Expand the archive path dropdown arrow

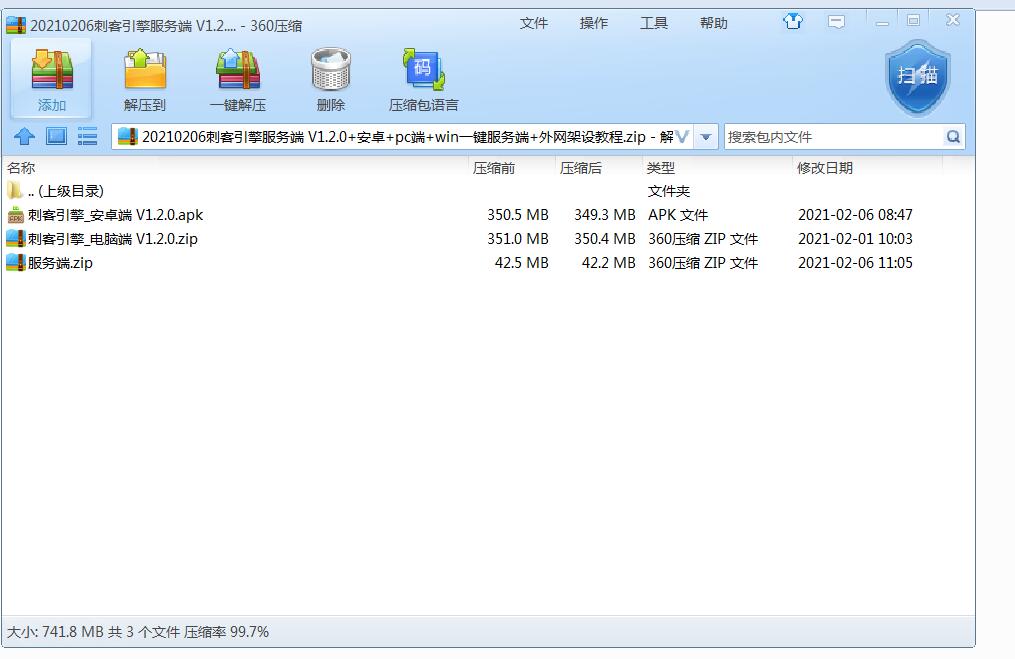coord(707,137)
